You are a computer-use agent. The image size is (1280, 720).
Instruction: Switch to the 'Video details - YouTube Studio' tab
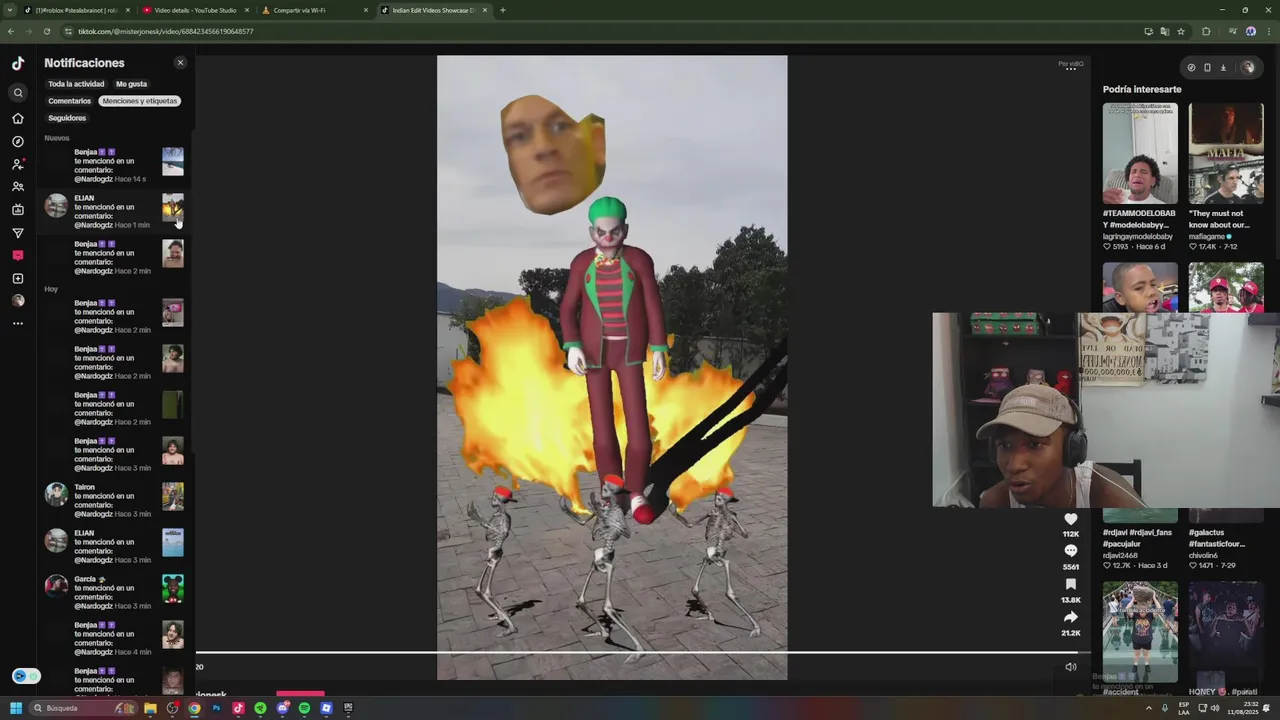[196, 10]
